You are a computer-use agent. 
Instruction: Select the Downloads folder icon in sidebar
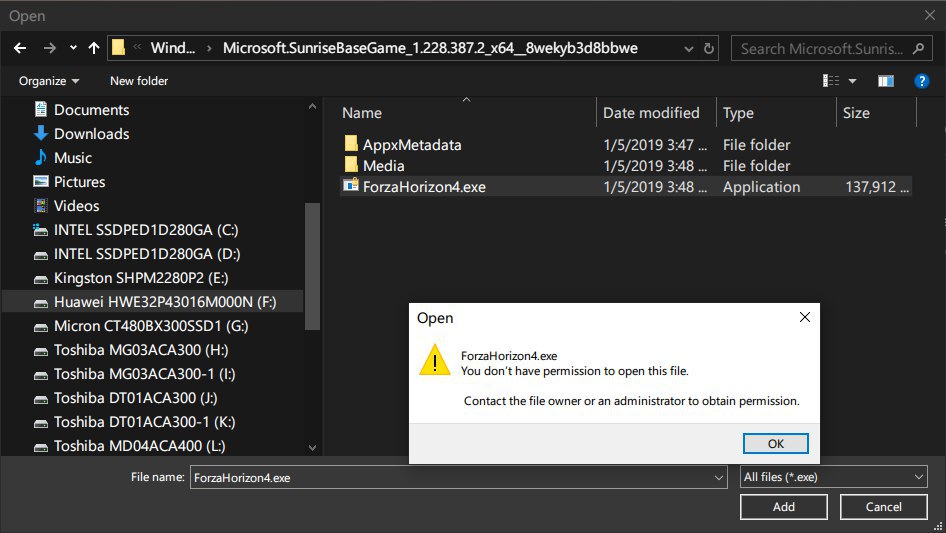coord(41,133)
